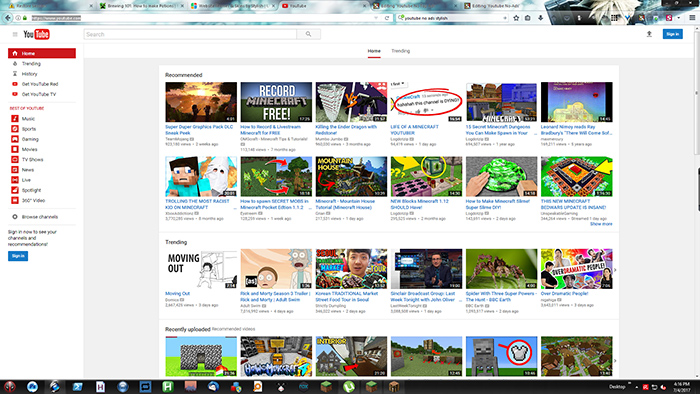This screenshot has width=700, height=394.
Task: Click the taskbar clock
Action: 681,387
